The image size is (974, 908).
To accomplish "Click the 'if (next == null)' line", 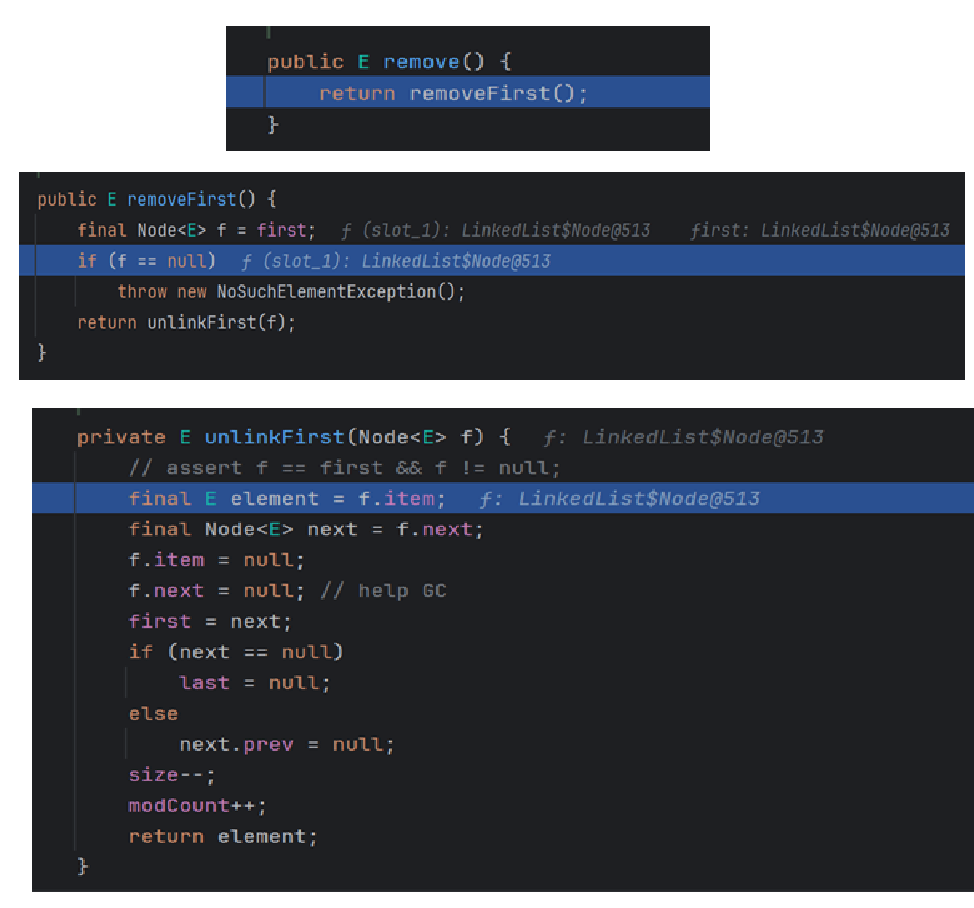I will 236,651.
